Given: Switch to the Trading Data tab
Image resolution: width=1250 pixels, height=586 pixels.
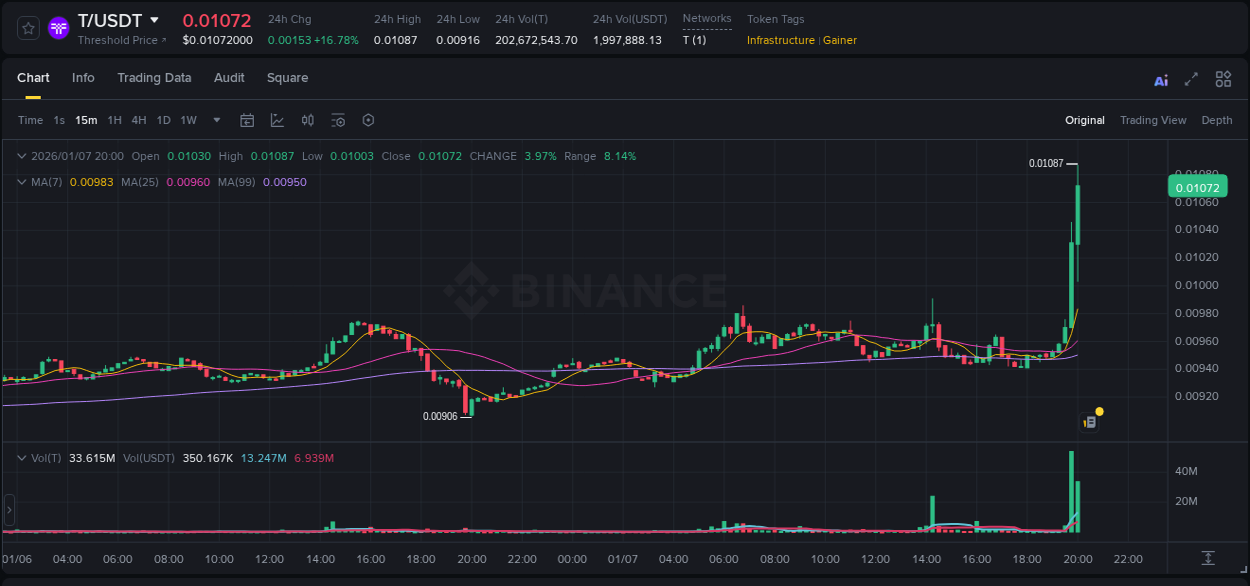Looking at the screenshot, I should click(154, 77).
